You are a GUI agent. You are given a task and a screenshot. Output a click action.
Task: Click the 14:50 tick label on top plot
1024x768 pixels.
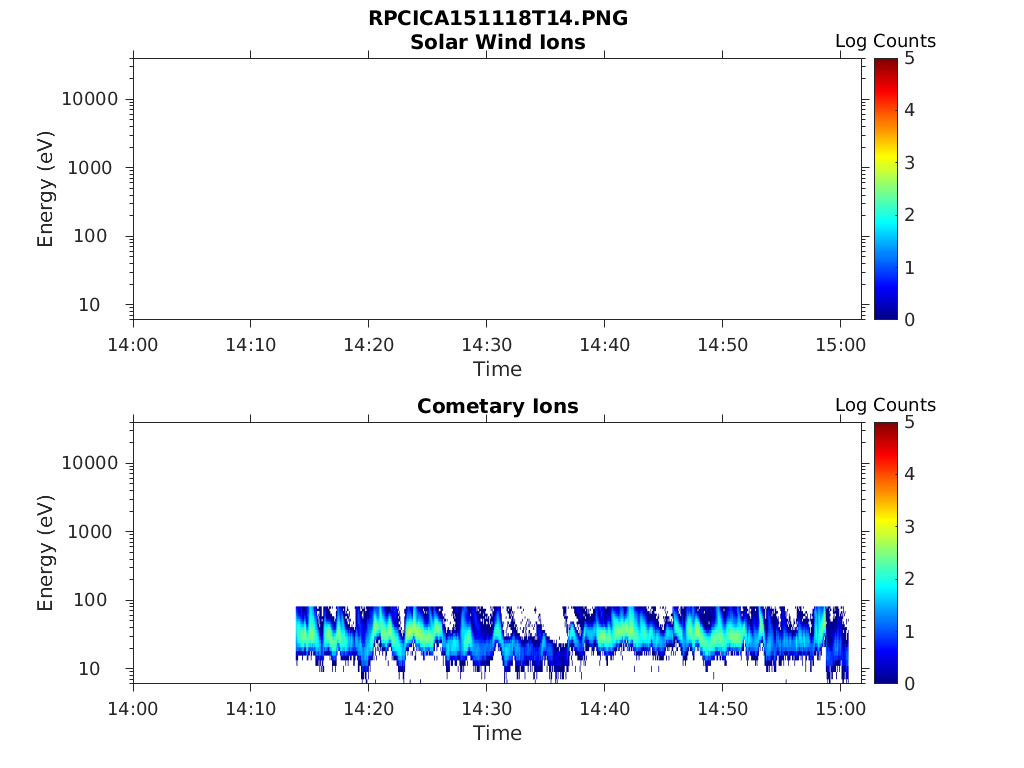click(722, 345)
